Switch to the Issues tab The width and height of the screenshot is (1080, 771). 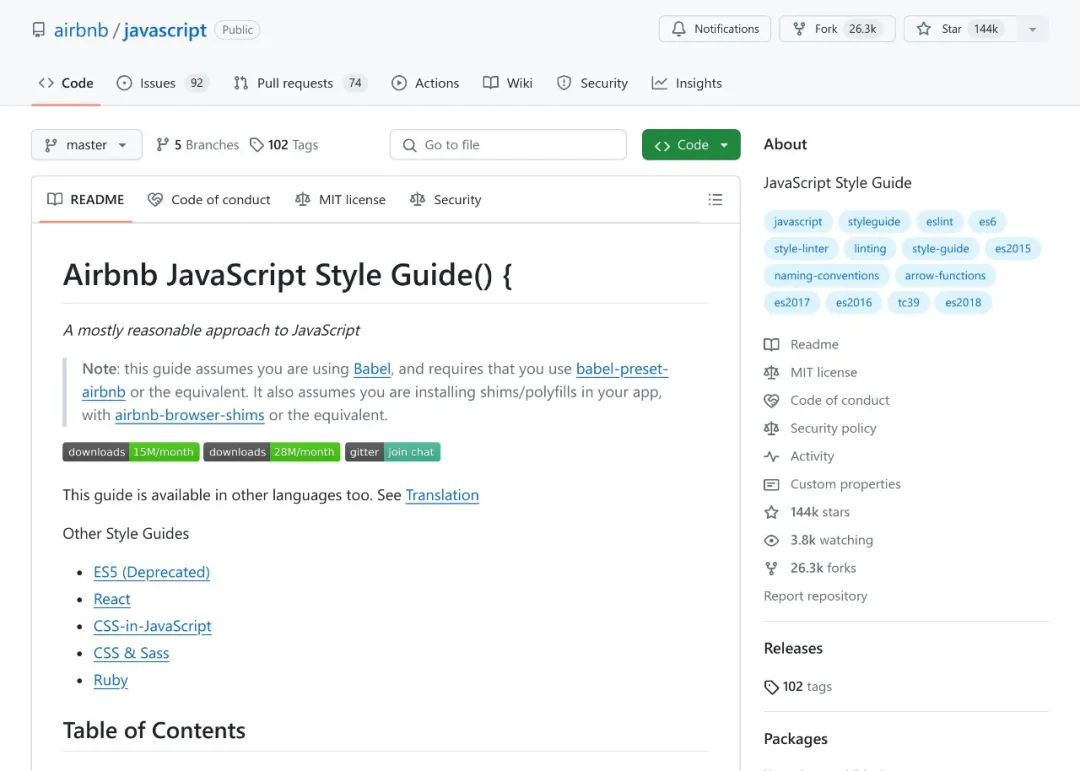tap(162, 83)
